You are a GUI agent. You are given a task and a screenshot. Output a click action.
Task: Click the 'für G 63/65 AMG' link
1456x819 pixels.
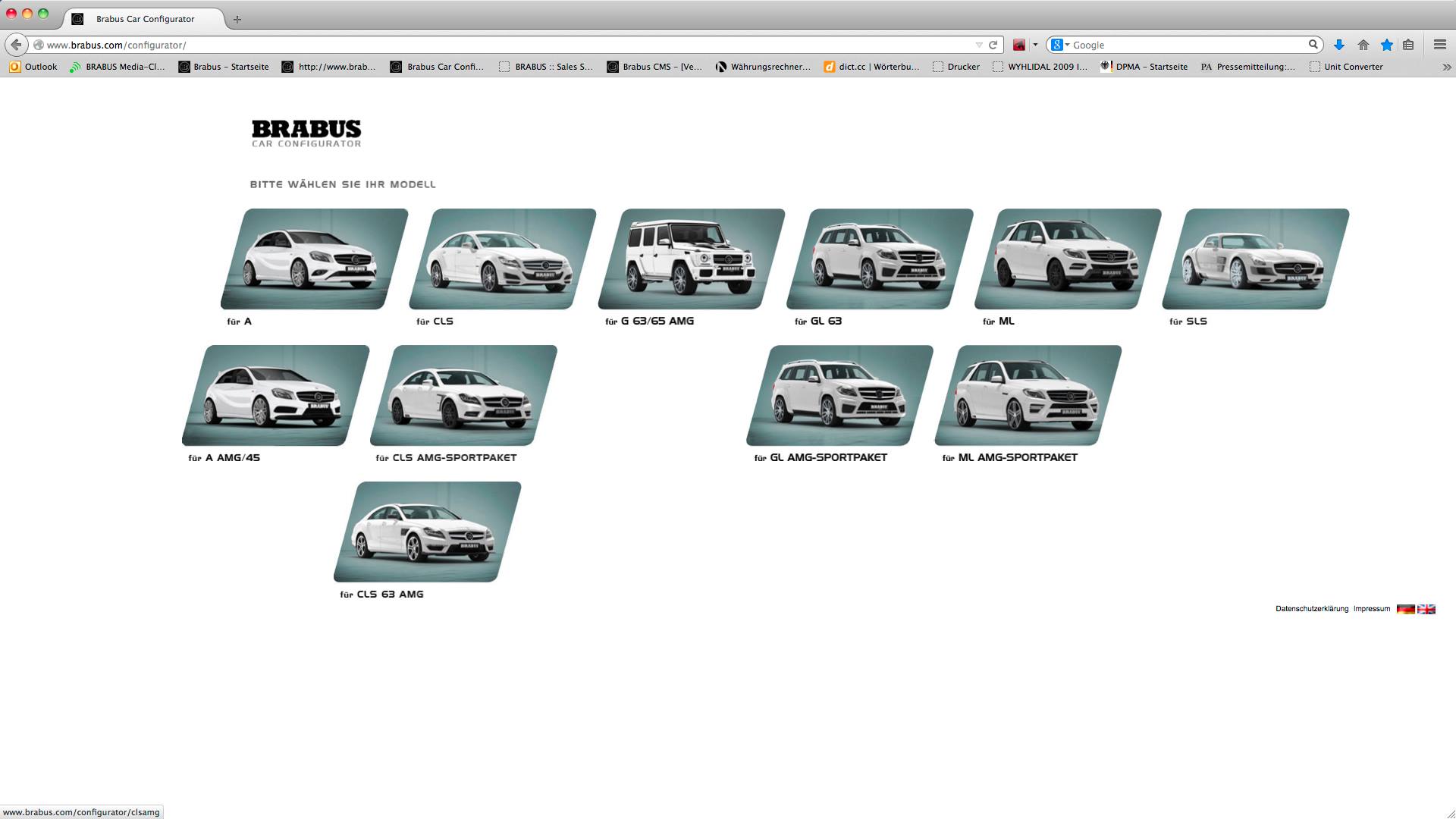click(x=650, y=322)
